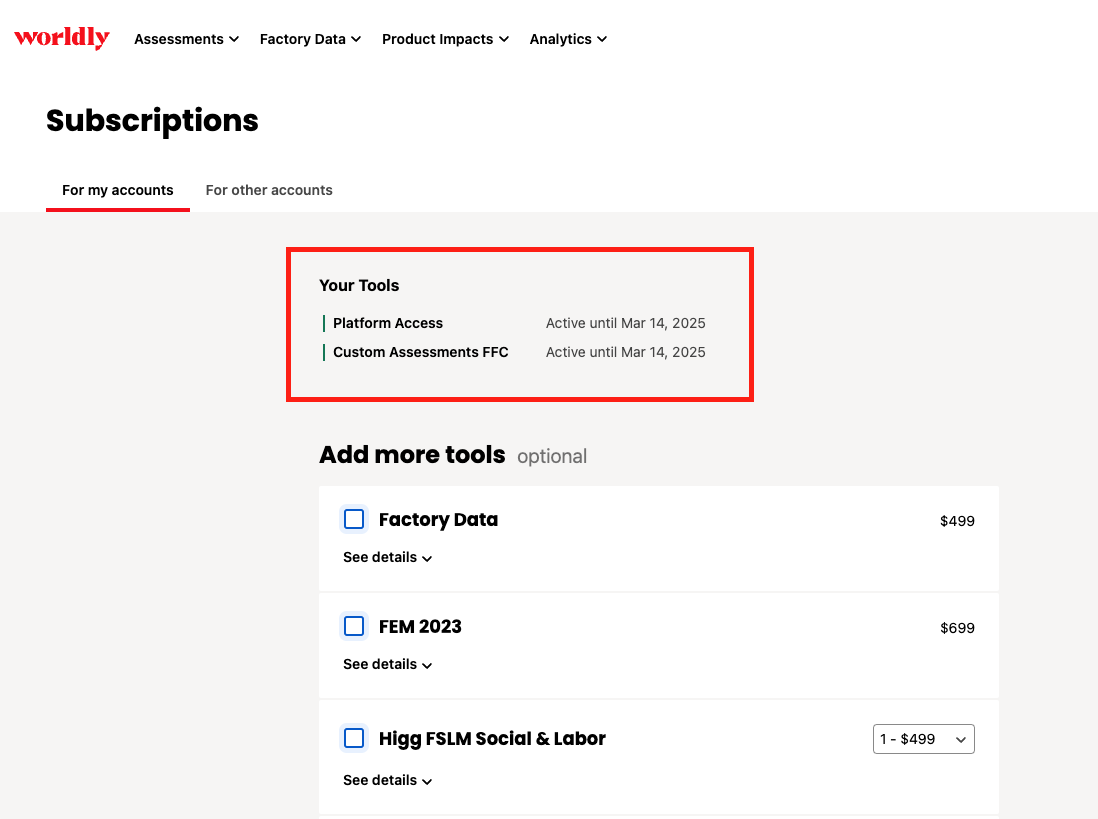Image resolution: width=1098 pixels, height=819 pixels.
Task: Click the FEM 2023 tool title
Action: (x=420, y=626)
